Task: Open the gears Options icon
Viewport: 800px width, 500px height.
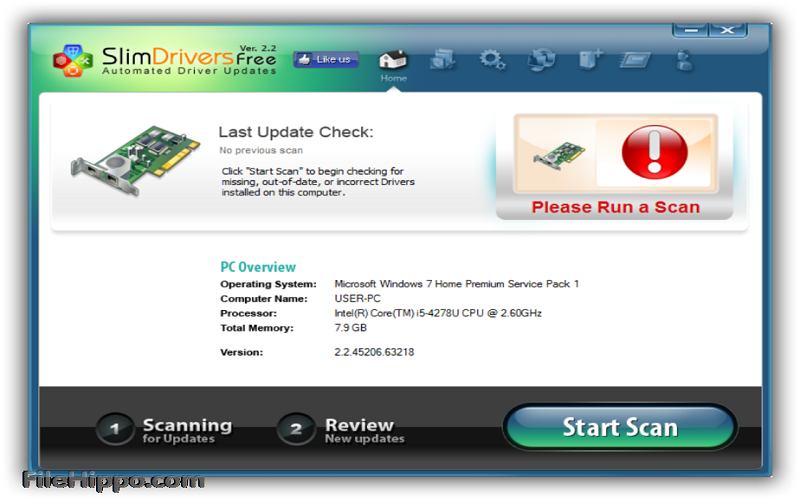Action: 492,59
